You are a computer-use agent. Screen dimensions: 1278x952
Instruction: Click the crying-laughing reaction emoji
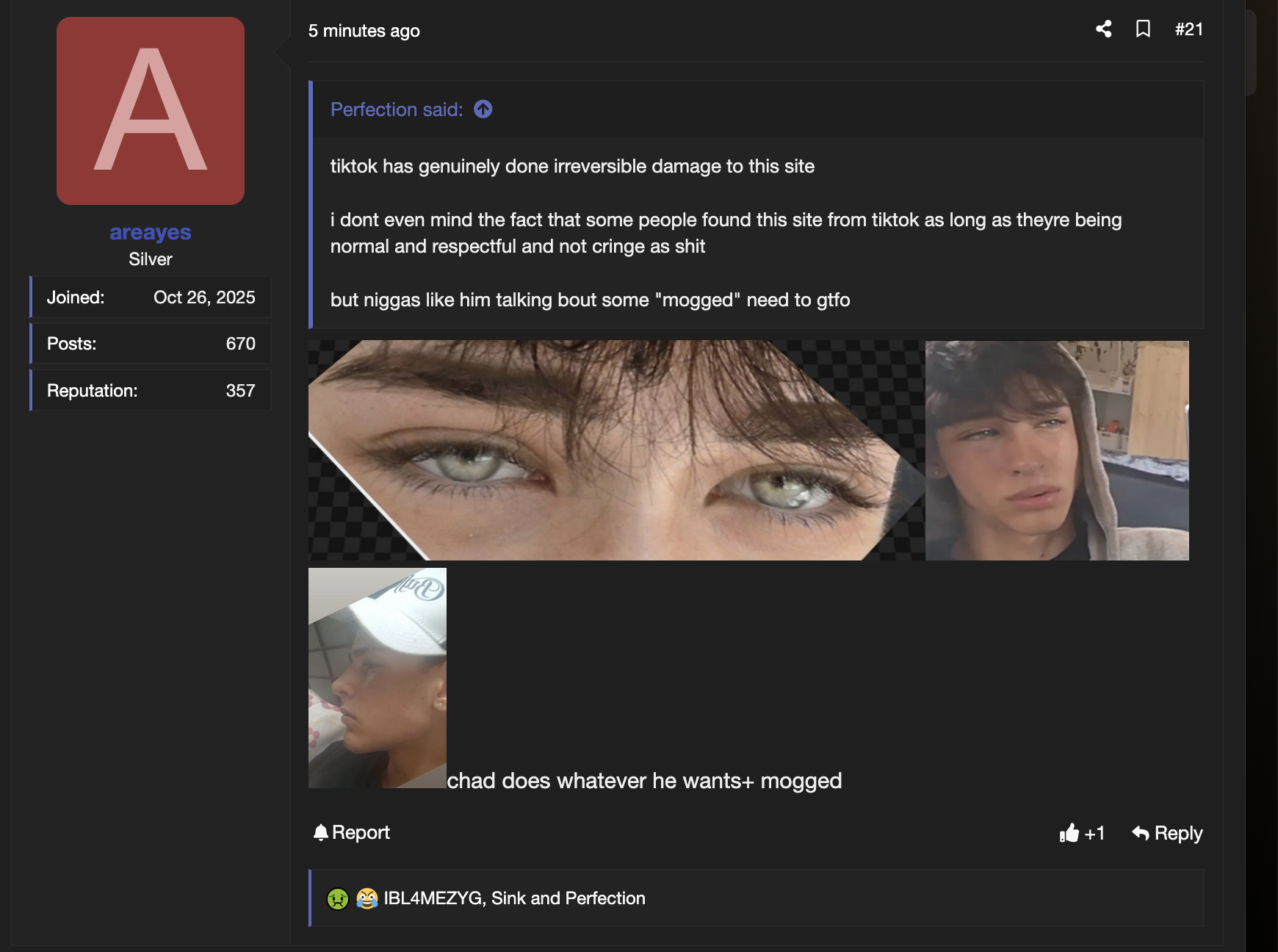pyautogui.click(x=367, y=898)
